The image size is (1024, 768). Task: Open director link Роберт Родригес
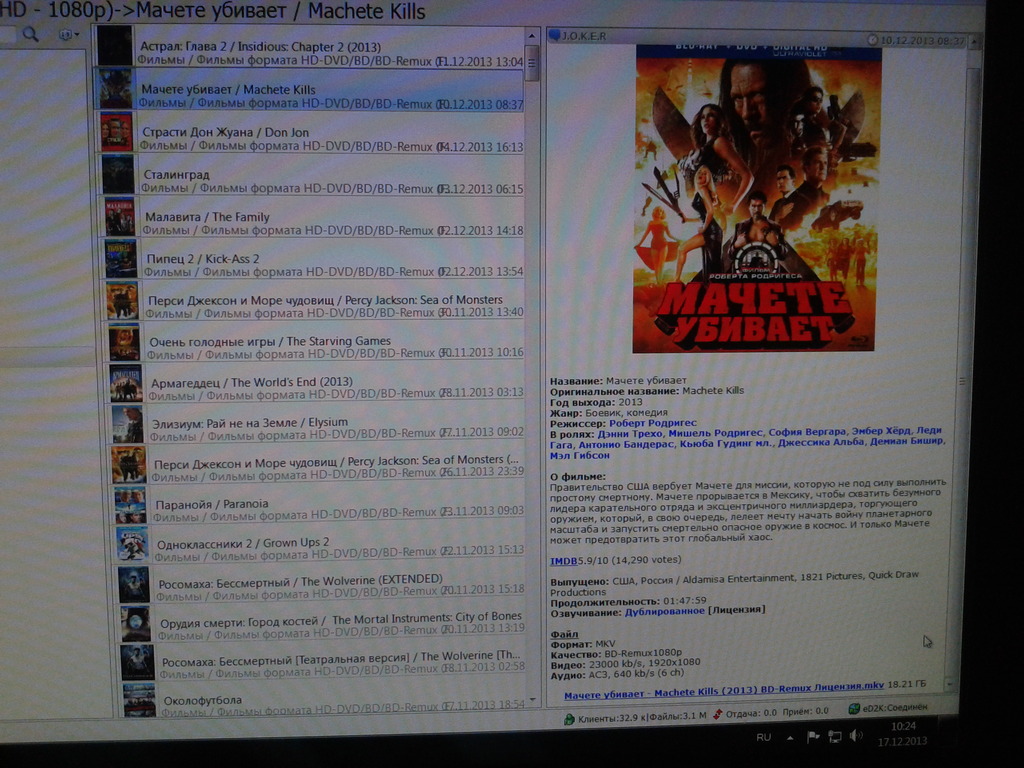(x=652, y=423)
